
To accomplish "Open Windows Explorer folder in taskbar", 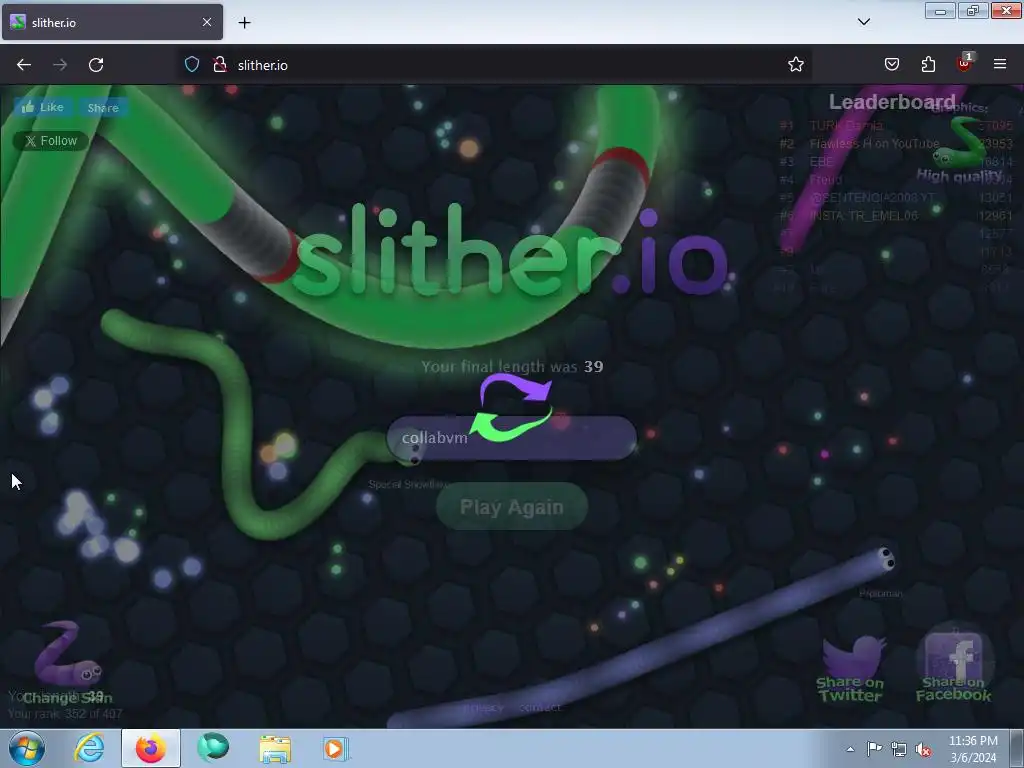I will 275,748.
